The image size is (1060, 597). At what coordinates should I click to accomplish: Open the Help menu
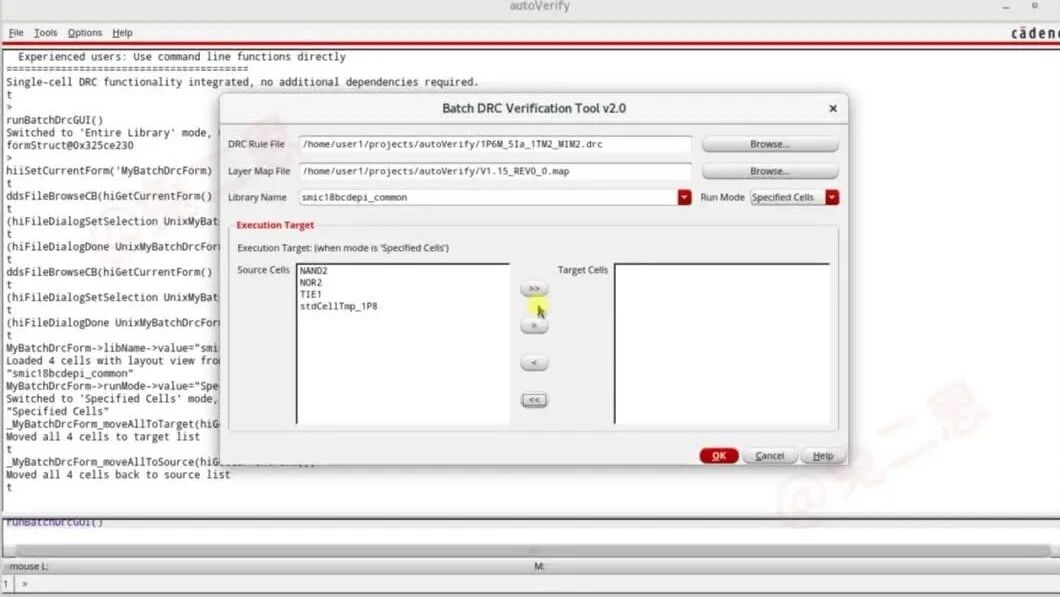point(122,32)
